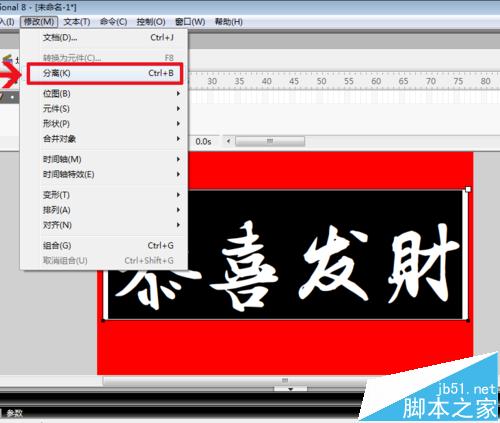This screenshot has height=423, width=500.
Task: Open the 命令(C) menu
Action: click(x=113, y=22)
